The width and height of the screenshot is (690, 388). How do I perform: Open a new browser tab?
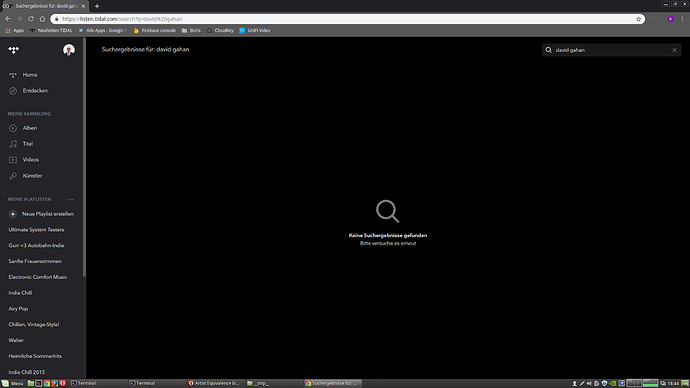tap(97, 6)
